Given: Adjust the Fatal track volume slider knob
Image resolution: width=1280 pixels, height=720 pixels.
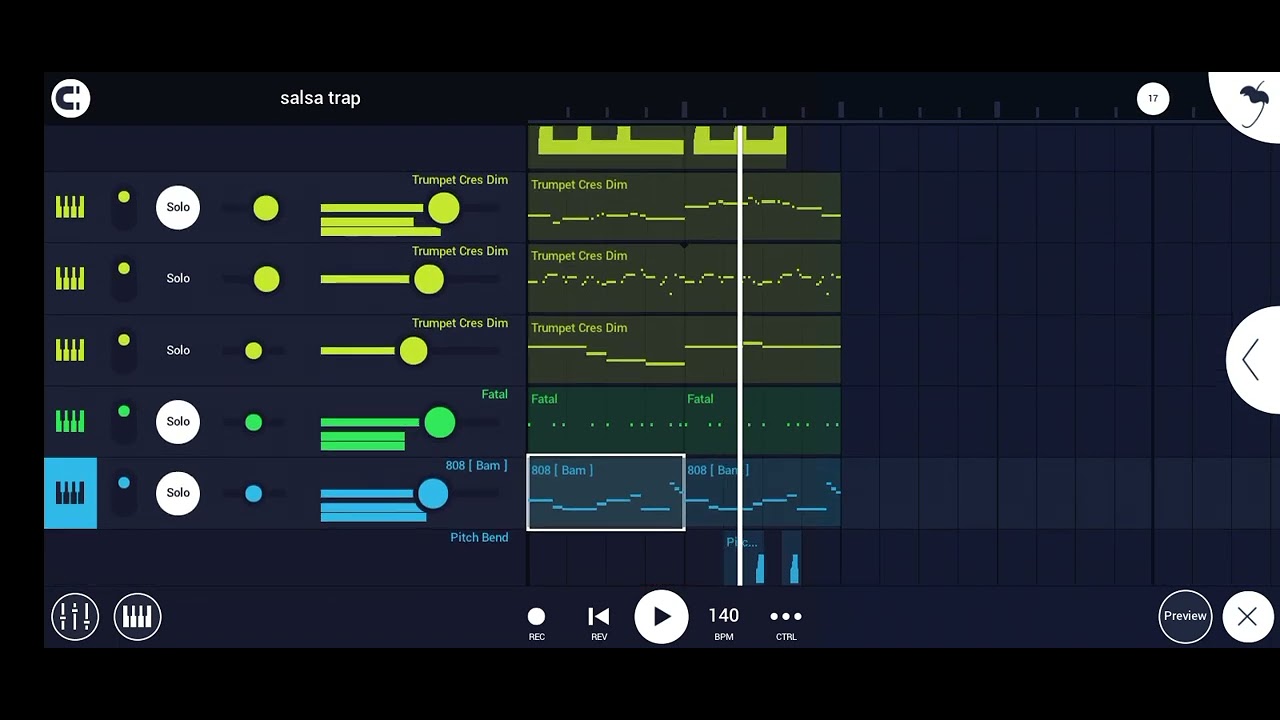Looking at the screenshot, I should pos(440,422).
